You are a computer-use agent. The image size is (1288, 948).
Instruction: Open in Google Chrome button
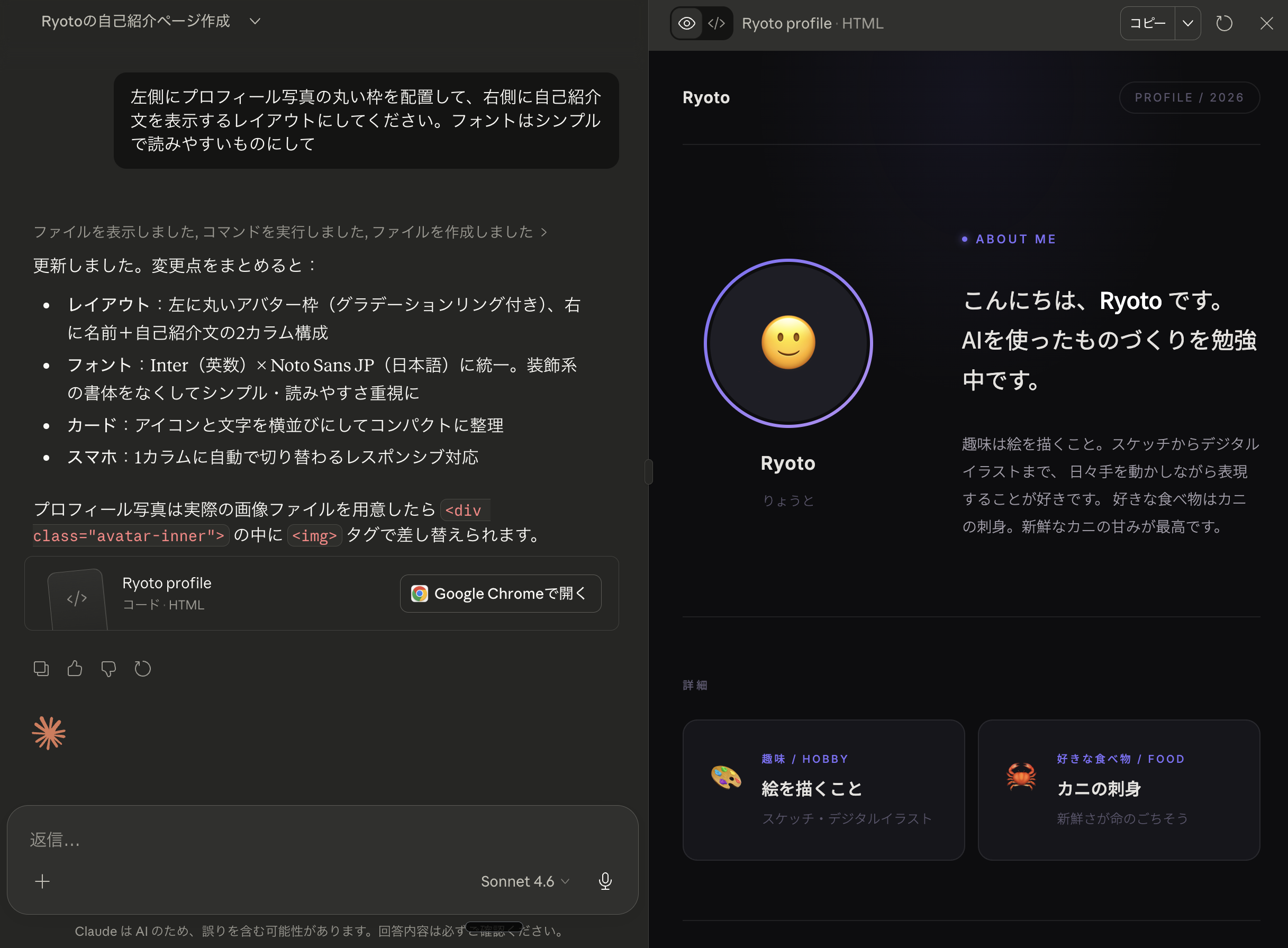click(x=500, y=594)
